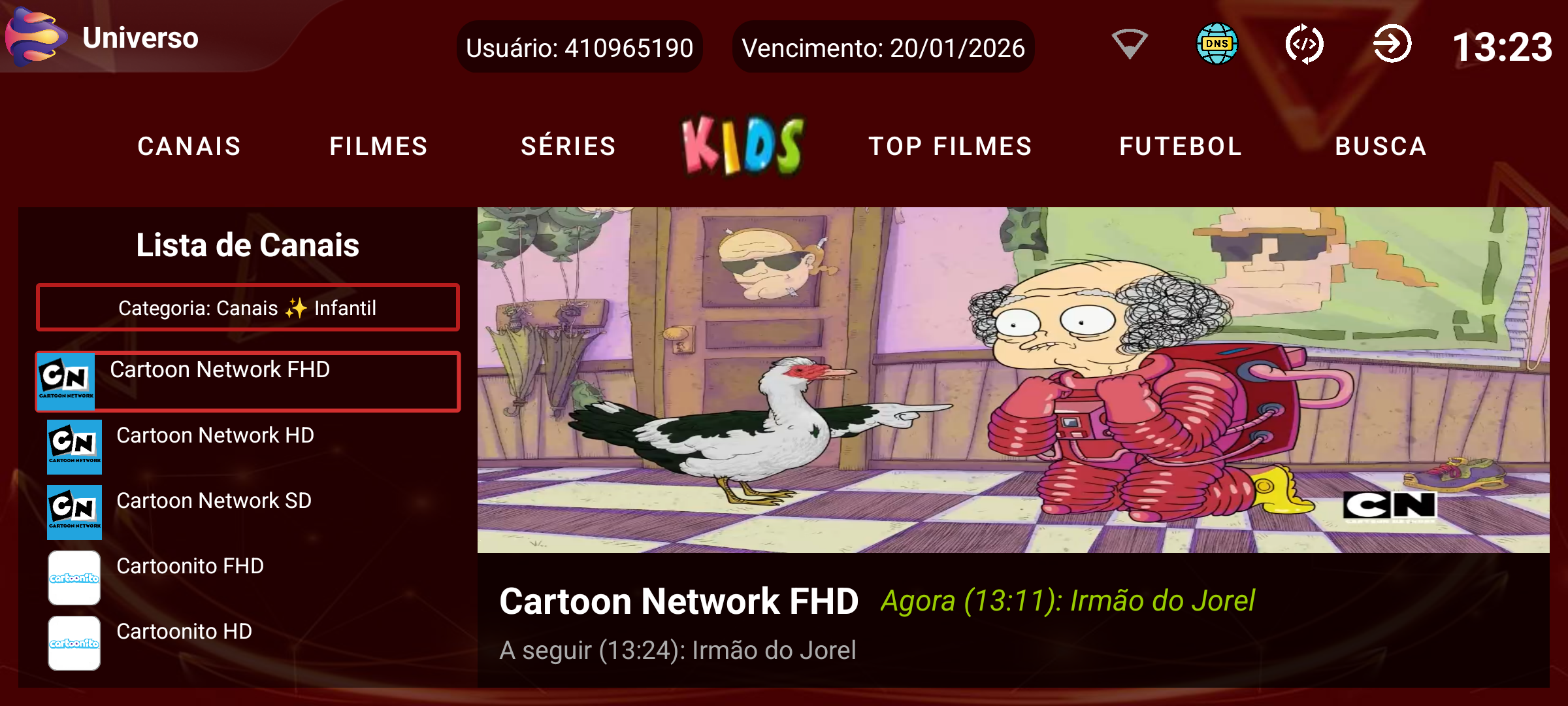Click the Cartoonito FHD channel logo
The height and width of the screenshot is (706, 1568).
(74, 577)
